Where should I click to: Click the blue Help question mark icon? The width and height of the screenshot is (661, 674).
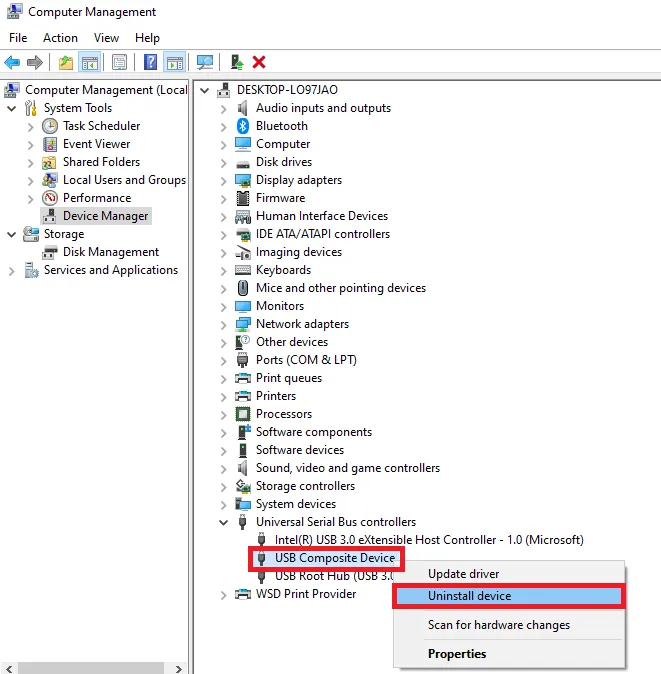(x=151, y=62)
